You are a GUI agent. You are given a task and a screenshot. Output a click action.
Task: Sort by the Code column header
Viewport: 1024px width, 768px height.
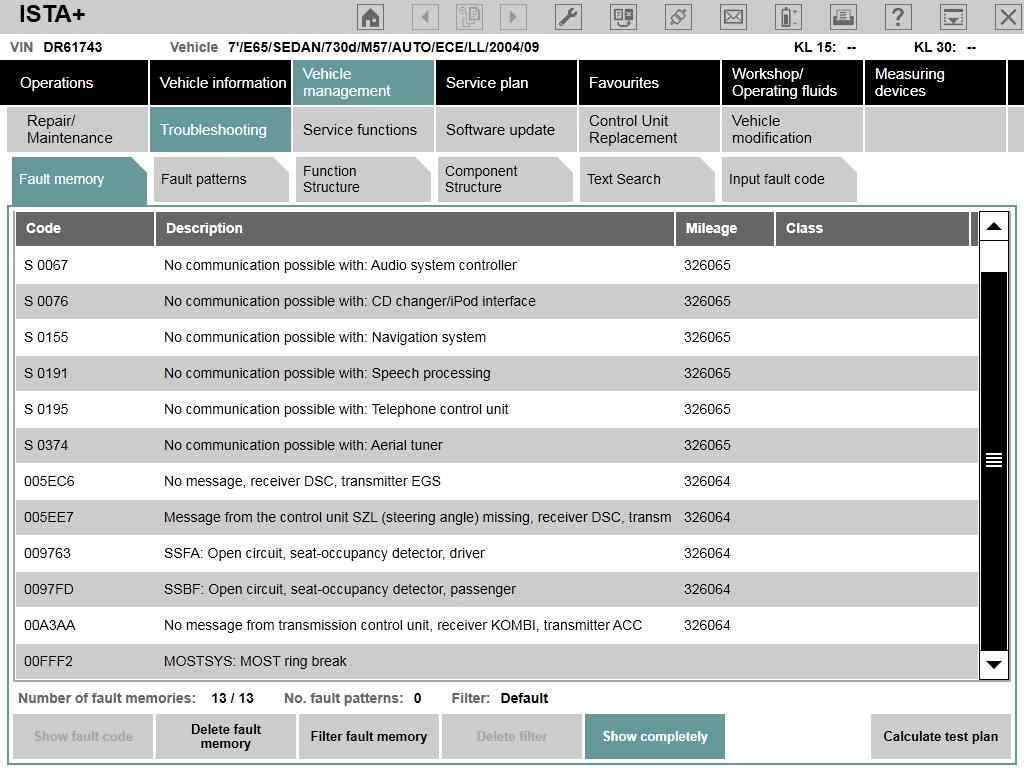(x=85, y=229)
